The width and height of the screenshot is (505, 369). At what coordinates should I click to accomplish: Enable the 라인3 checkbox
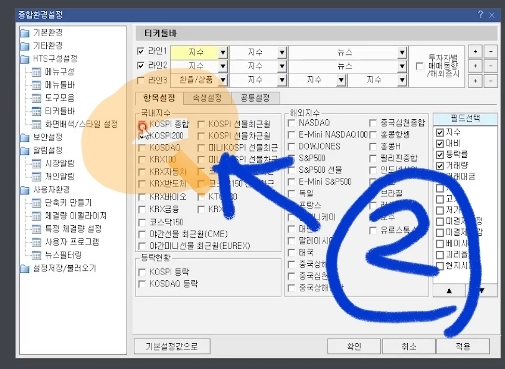pyautogui.click(x=141, y=80)
